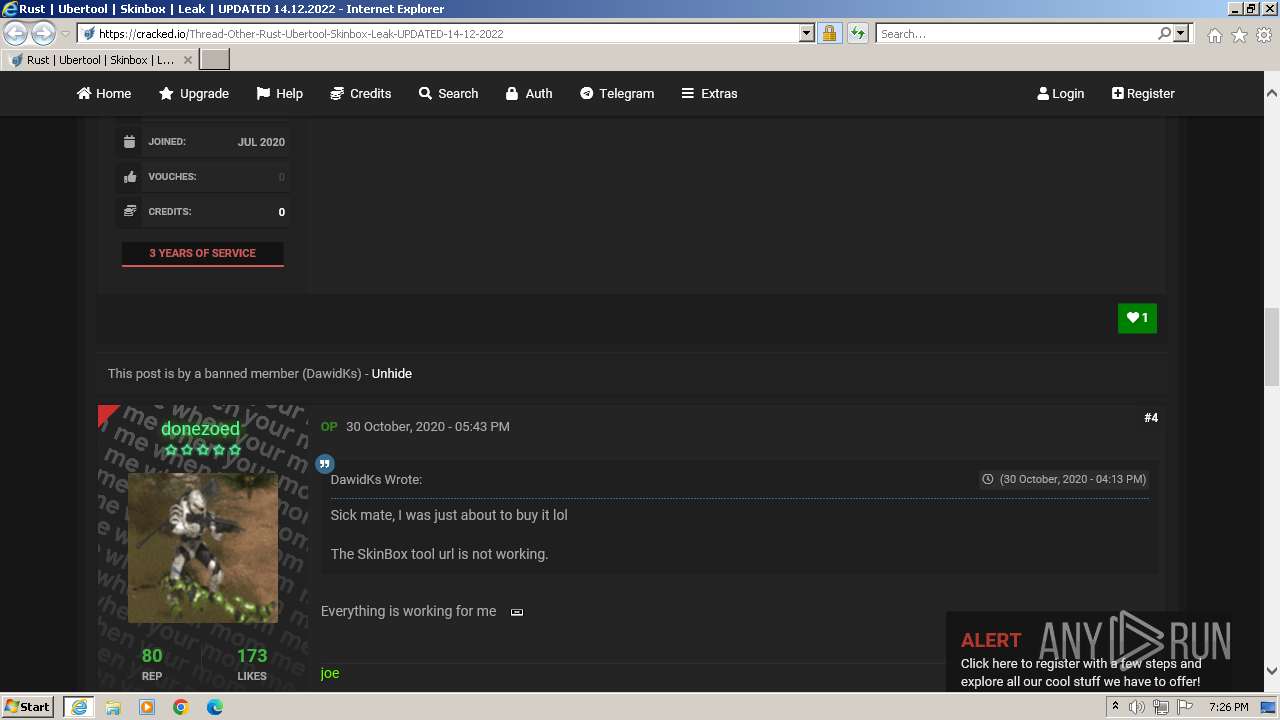
Task: Click the quoted timestamp 30 October, 2020 - 04:13 PM
Action: (x=1073, y=479)
